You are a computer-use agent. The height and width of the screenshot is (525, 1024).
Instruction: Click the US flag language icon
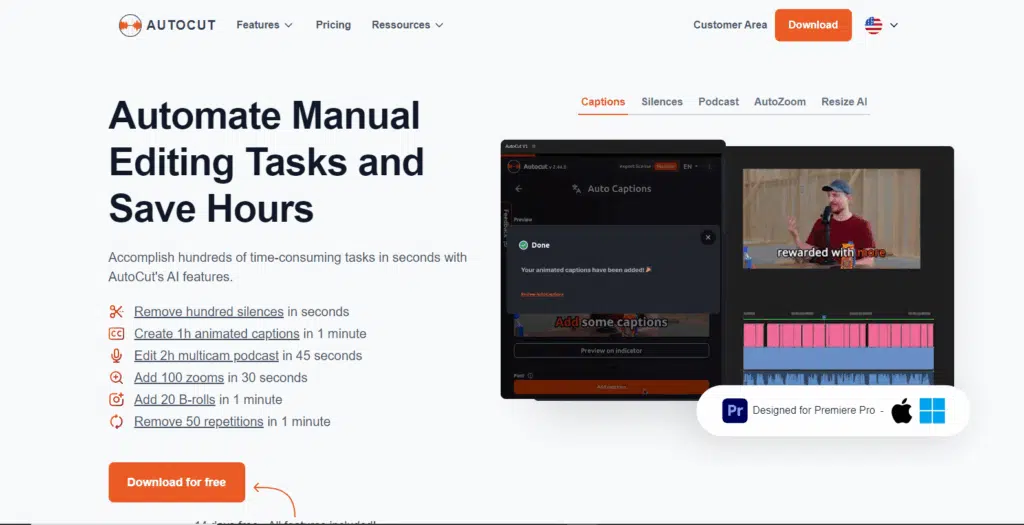(x=873, y=25)
